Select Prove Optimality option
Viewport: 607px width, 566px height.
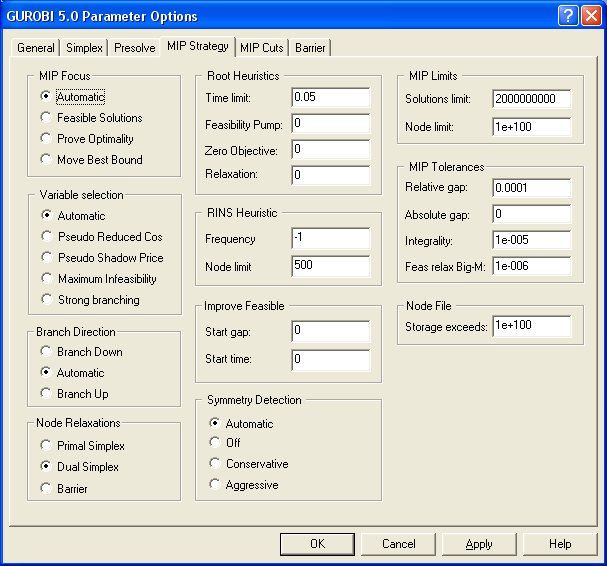pos(87,138)
